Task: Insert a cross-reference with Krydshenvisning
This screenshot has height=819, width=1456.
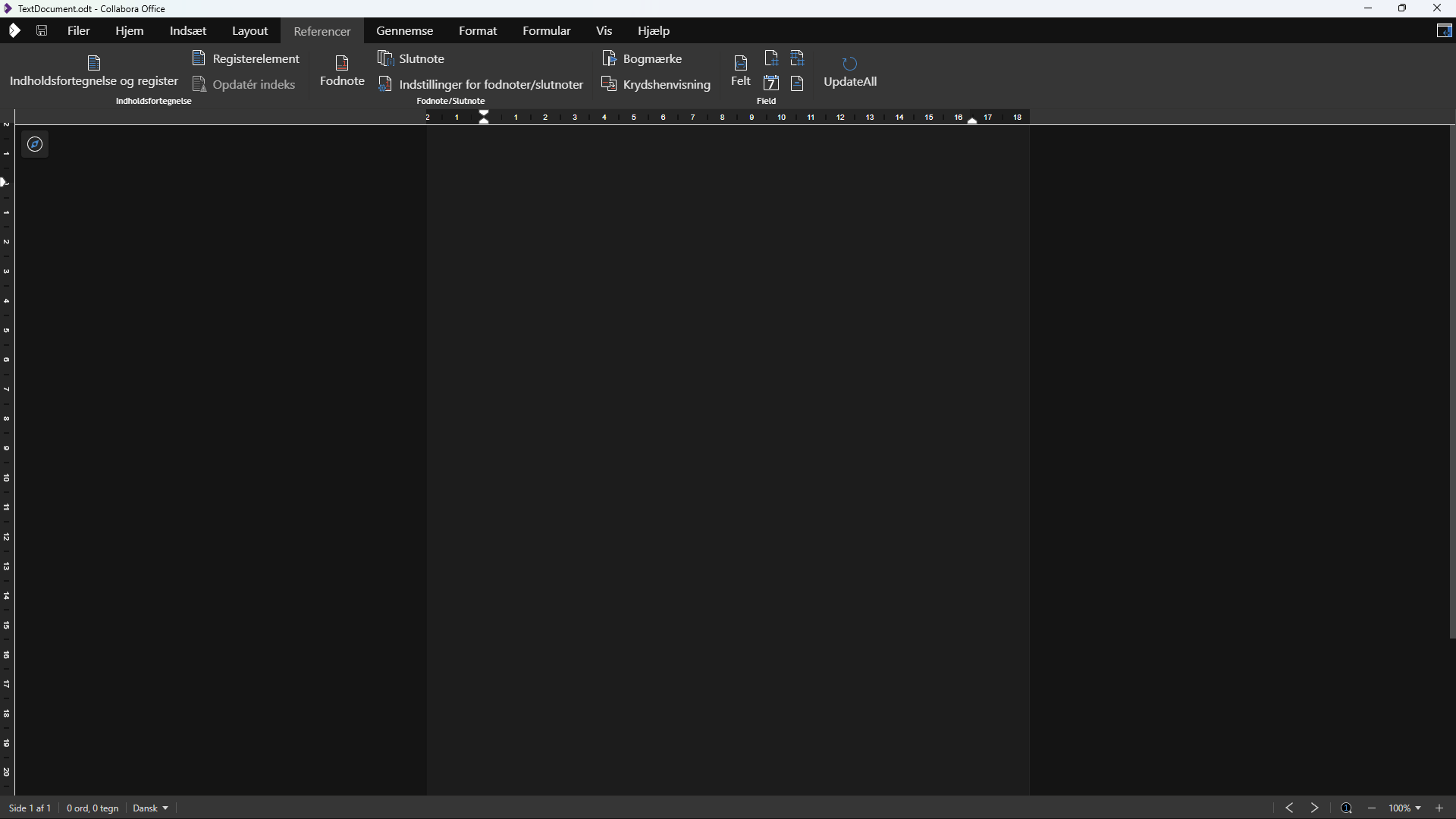Action: [655, 84]
